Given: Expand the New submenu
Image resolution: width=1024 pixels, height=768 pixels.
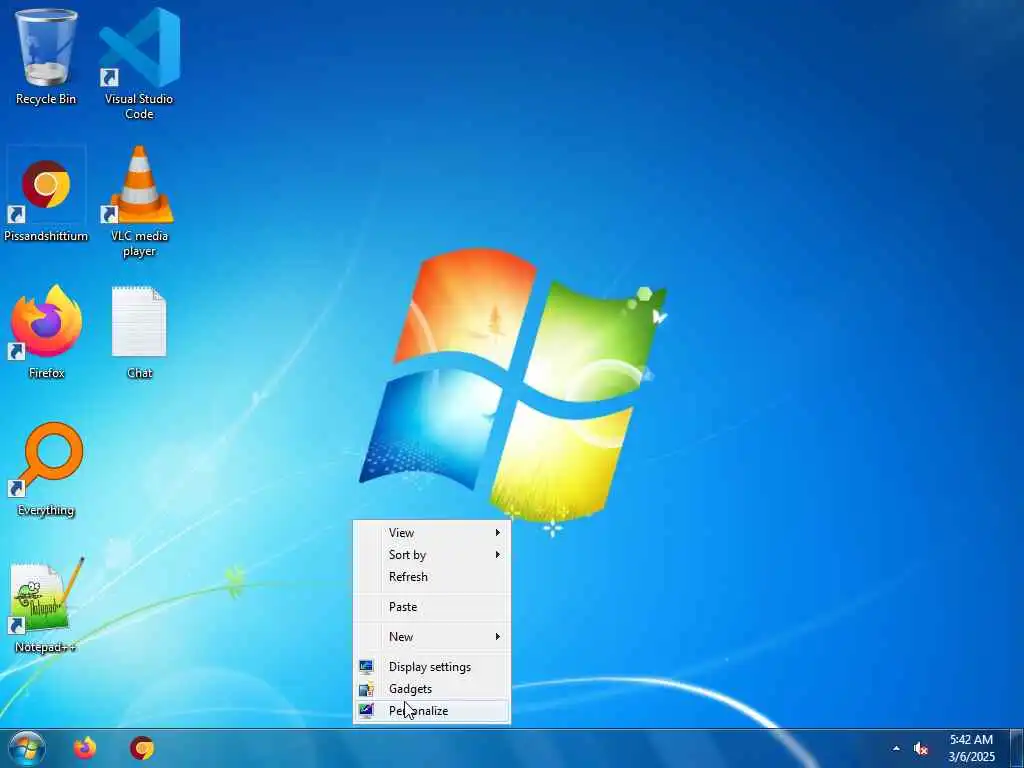Looking at the screenshot, I should (x=432, y=637).
